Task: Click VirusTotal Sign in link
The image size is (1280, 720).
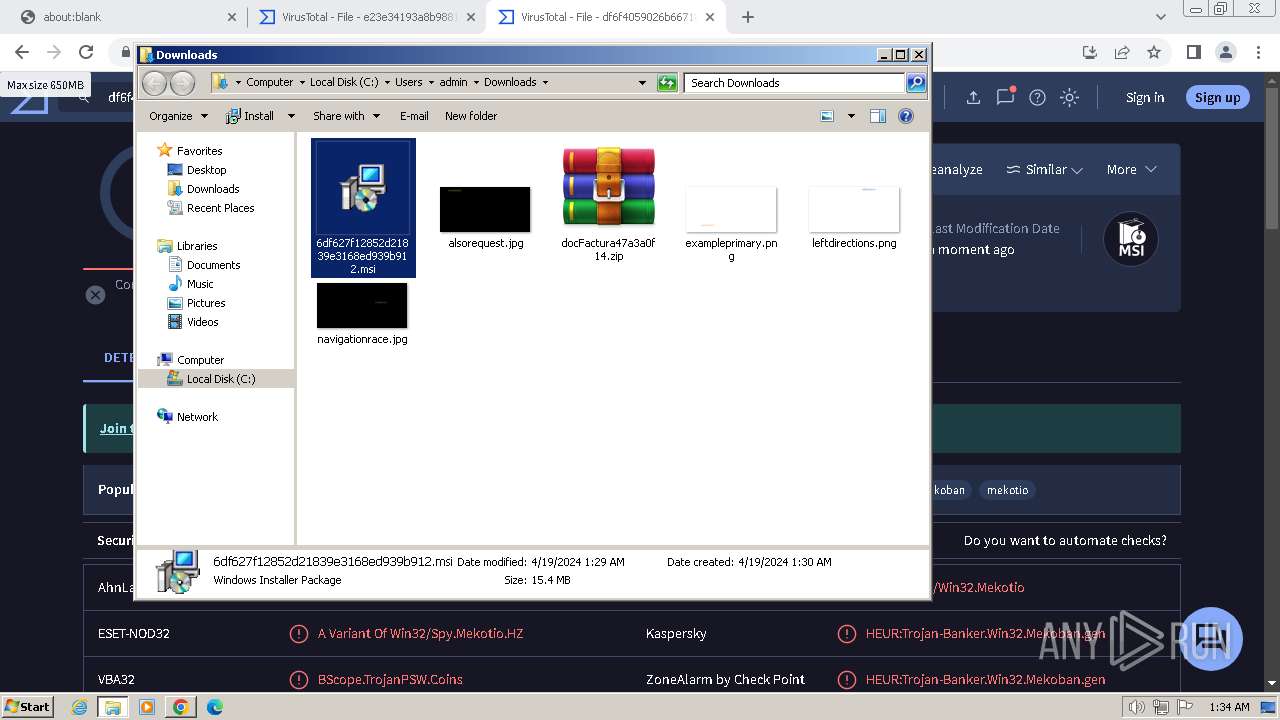Action: point(1145,97)
